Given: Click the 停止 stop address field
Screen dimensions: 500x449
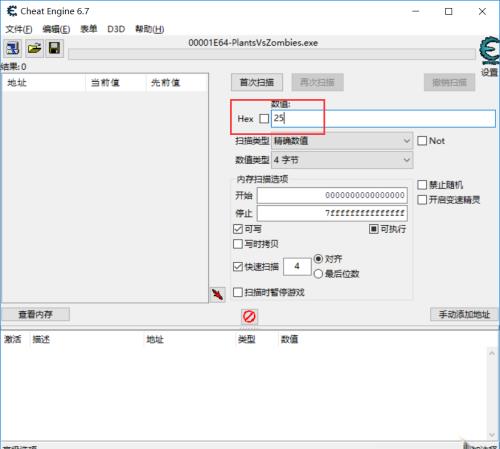Looking at the screenshot, I should click(332, 213).
